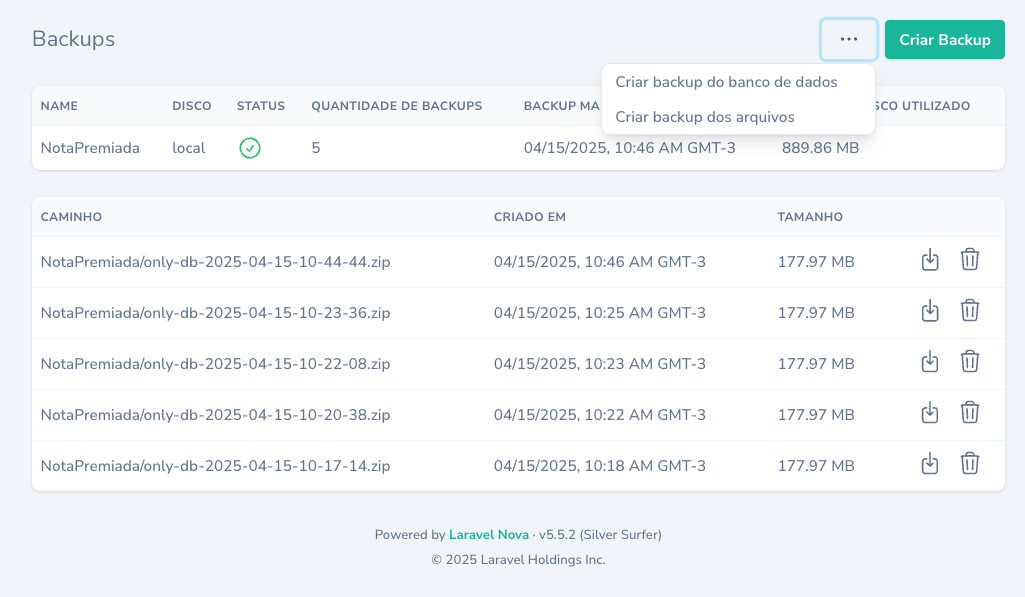Download the only-db-2025-04-15-10-20-38.zip backup
The height and width of the screenshot is (597, 1025).
tap(930, 413)
